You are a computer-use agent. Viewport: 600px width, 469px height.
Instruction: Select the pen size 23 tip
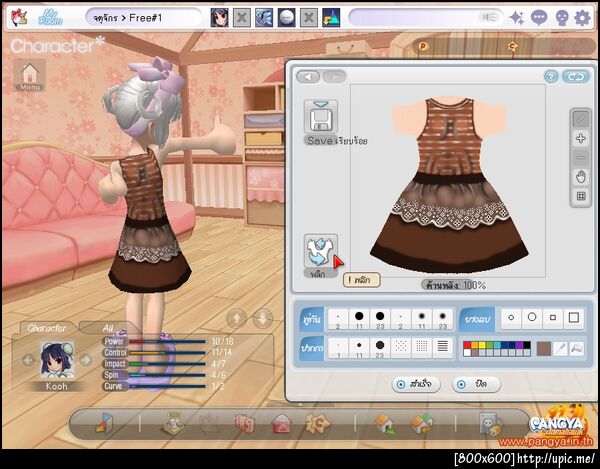point(380,348)
